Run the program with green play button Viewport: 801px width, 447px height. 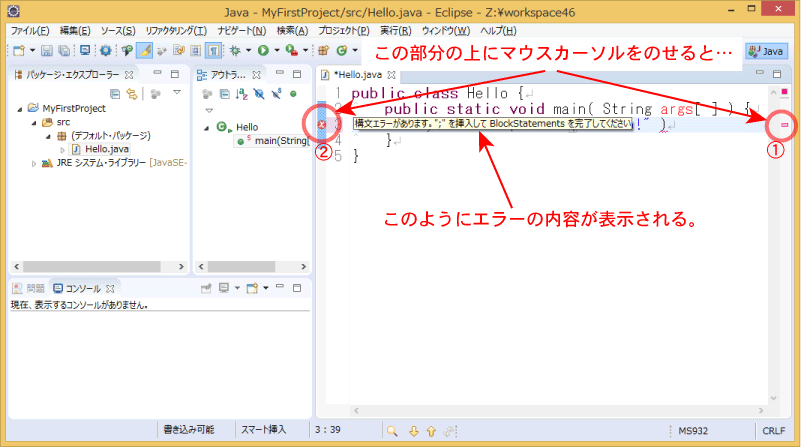[x=264, y=51]
